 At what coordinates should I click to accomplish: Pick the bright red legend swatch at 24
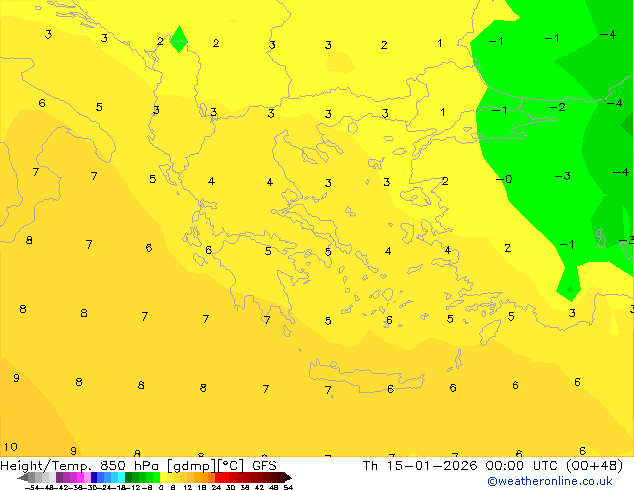(x=218, y=477)
